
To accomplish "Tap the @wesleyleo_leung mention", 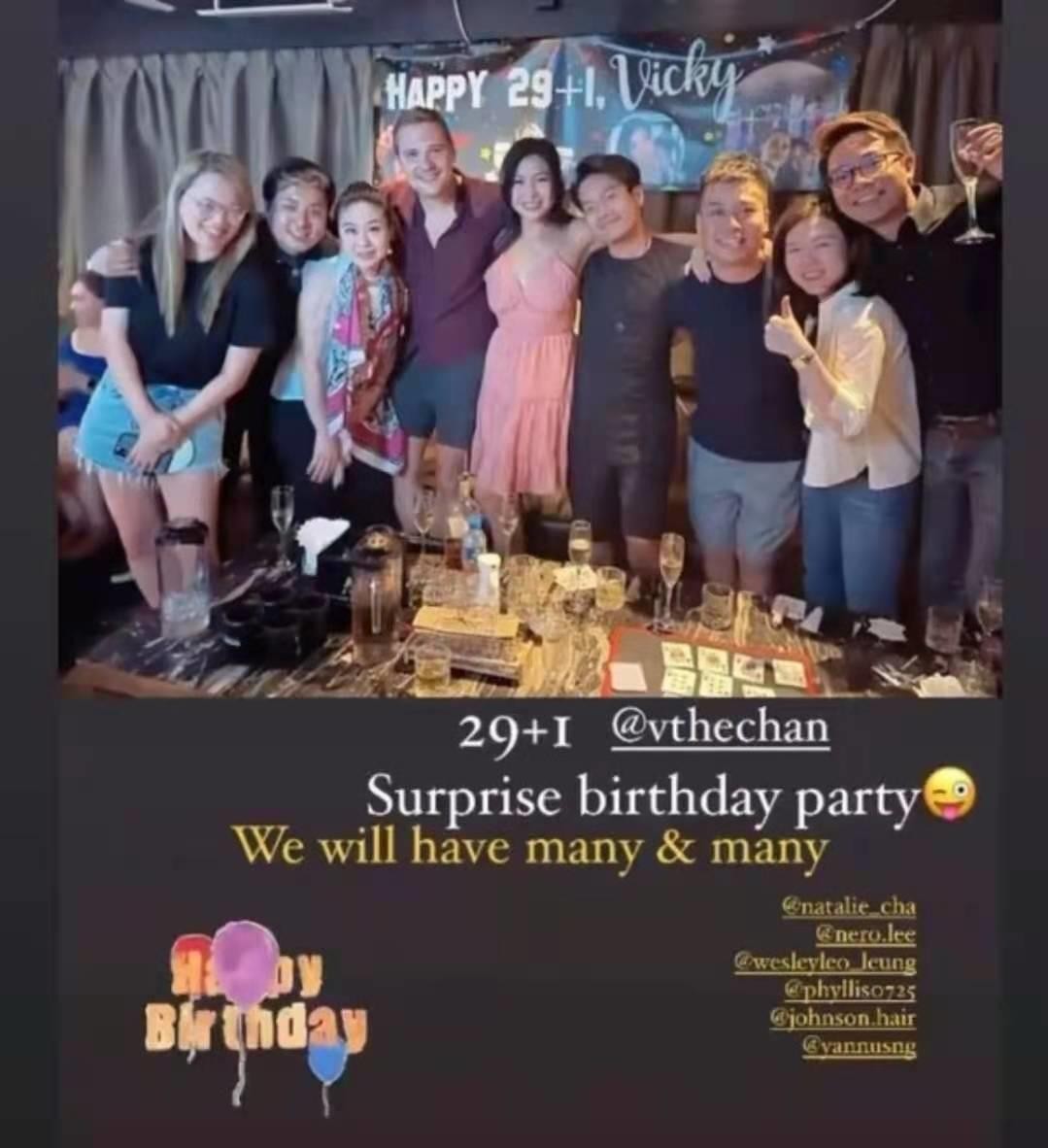I will [x=826, y=962].
